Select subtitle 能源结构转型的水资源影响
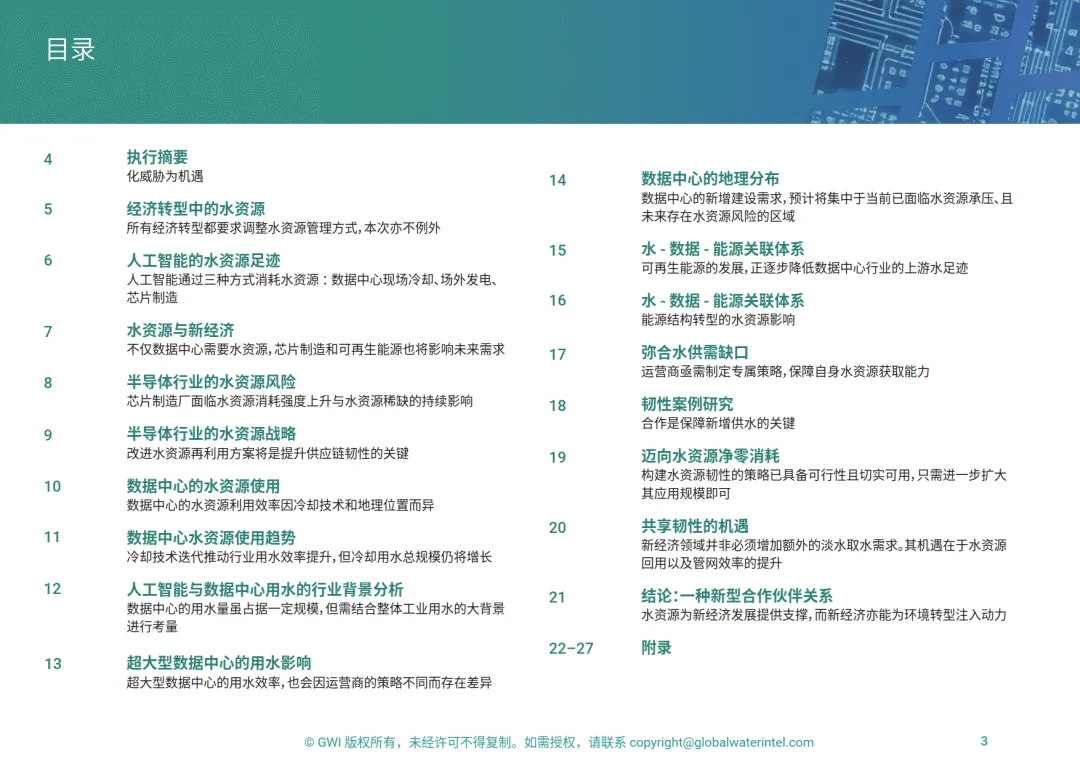 718,320
